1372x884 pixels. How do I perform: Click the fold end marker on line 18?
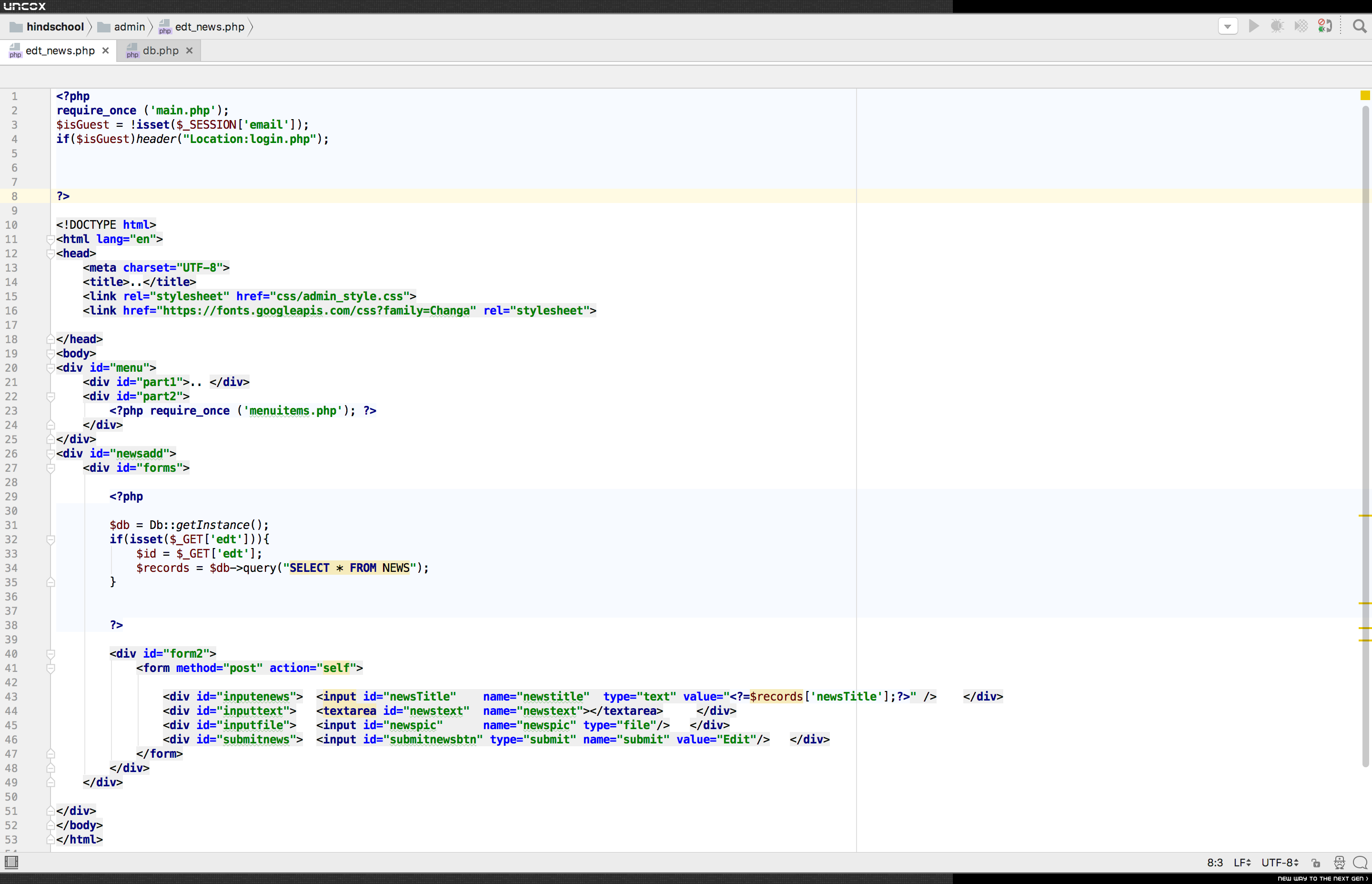tap(50, 339)
